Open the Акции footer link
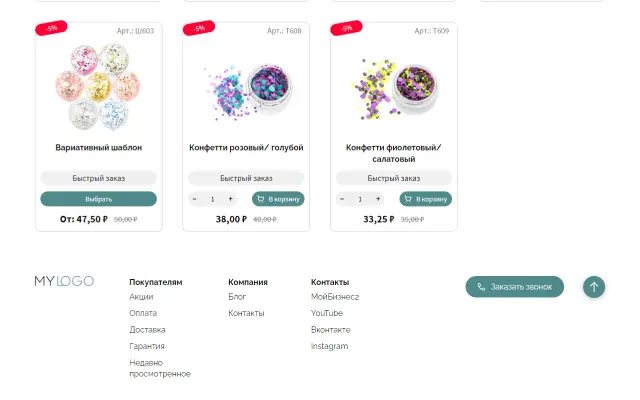This screenshot has height=400, width=640. click(x=141, y=297)
